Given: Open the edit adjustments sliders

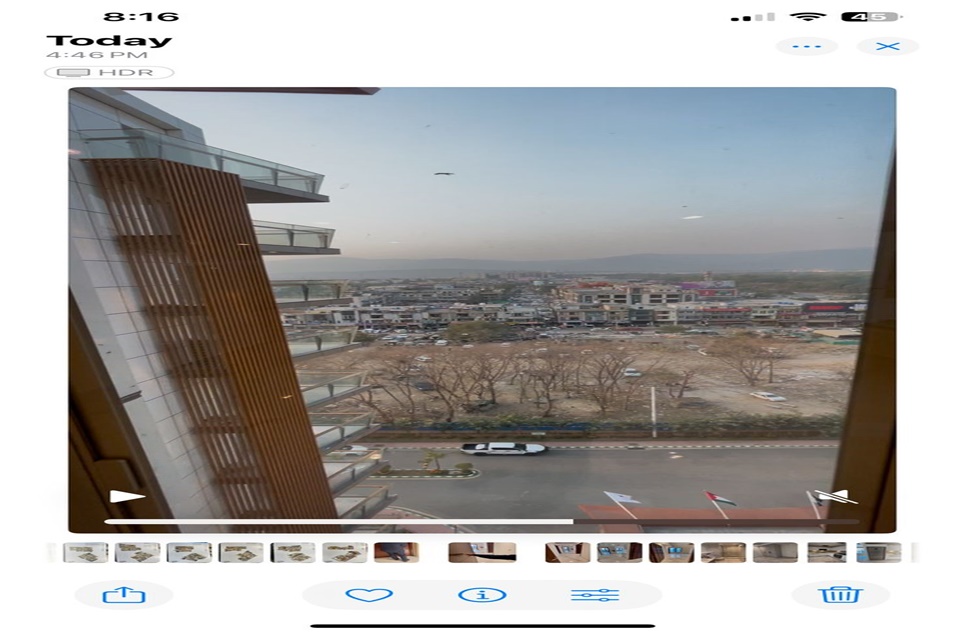Looking at the screenshot, I should point(595,595).
